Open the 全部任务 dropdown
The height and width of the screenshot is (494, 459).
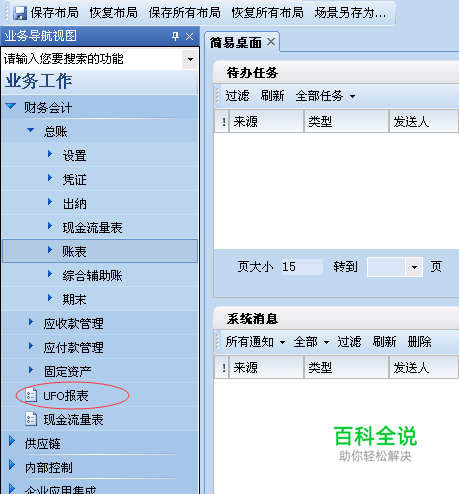click(x=325, y=96)
